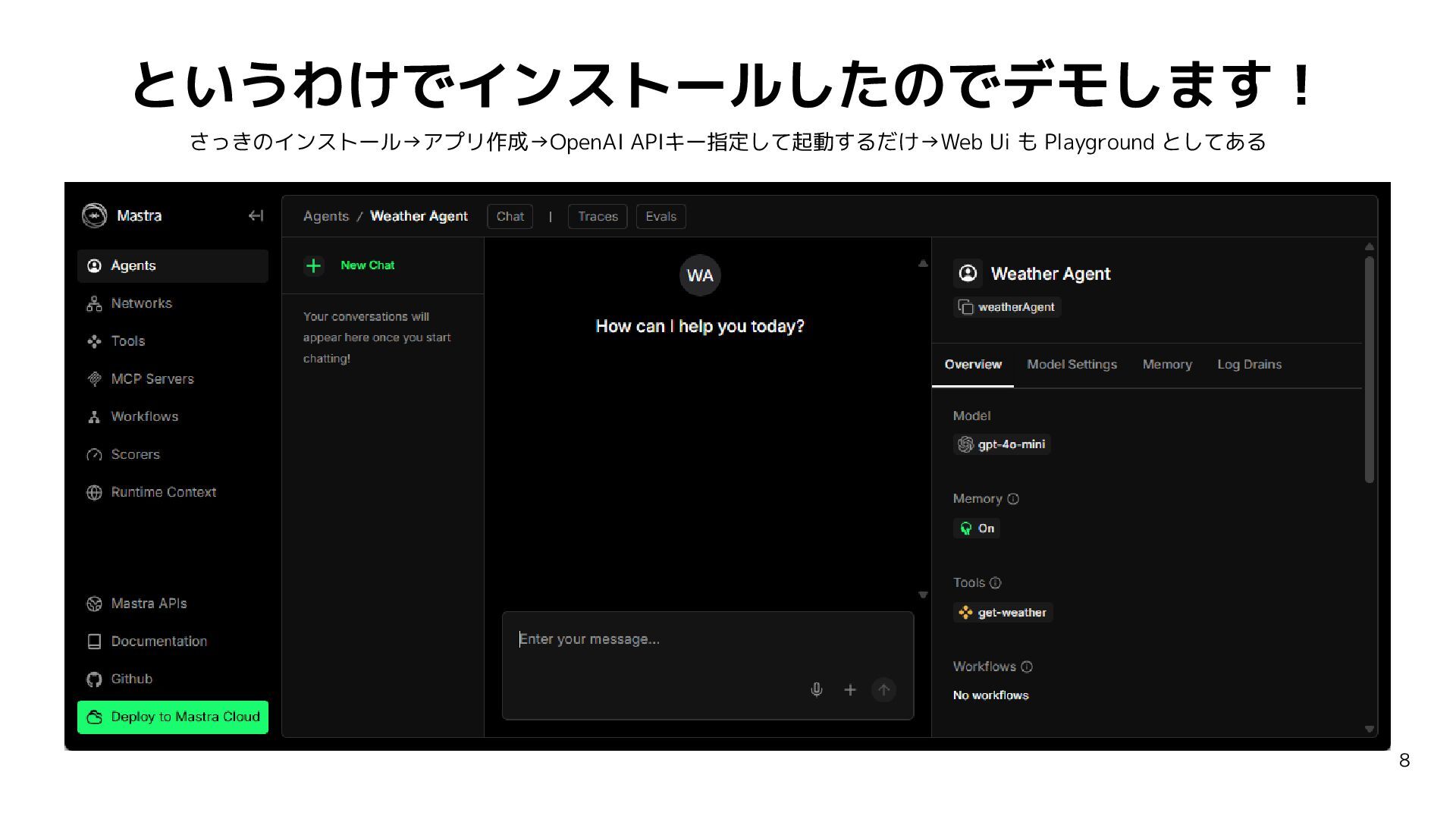Screen dimensions: 1456x819
Task: Open Scorers in the sidebar
Action: point(173,455)
